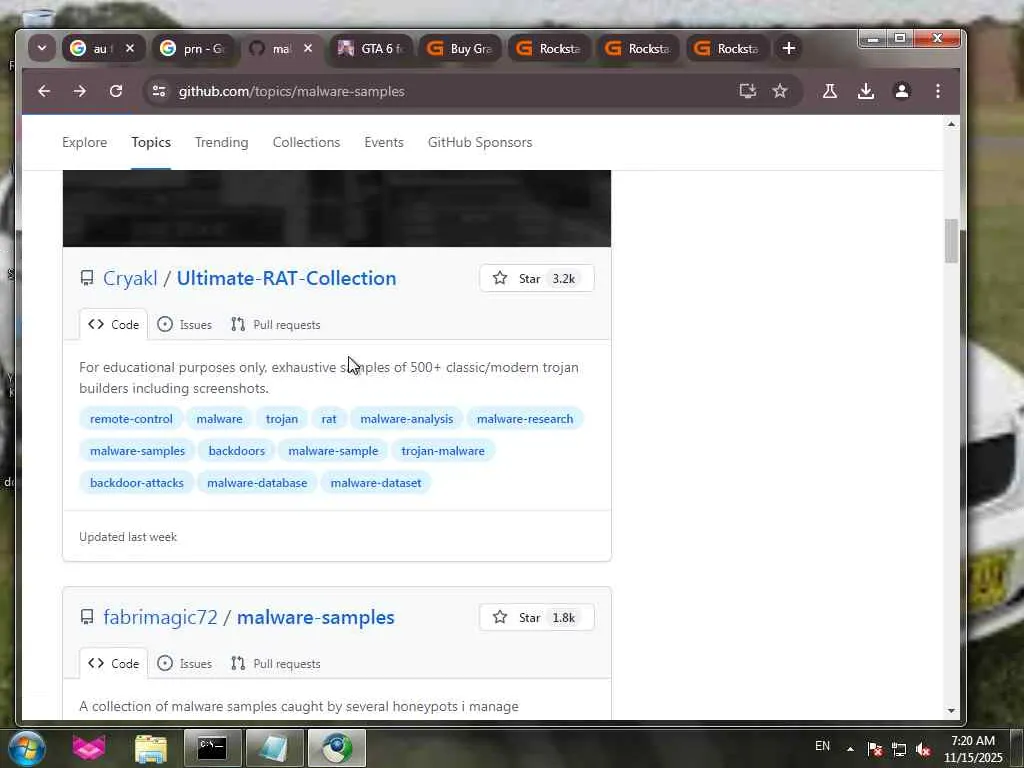Switch to the last Rocksta tab
Screen dimensions: 1024x768
click(727, 48)
